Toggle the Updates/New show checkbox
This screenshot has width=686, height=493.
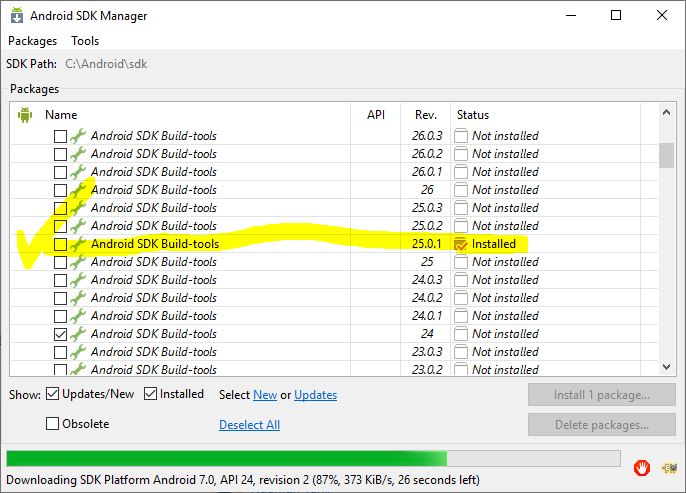[x=52, y=394]
